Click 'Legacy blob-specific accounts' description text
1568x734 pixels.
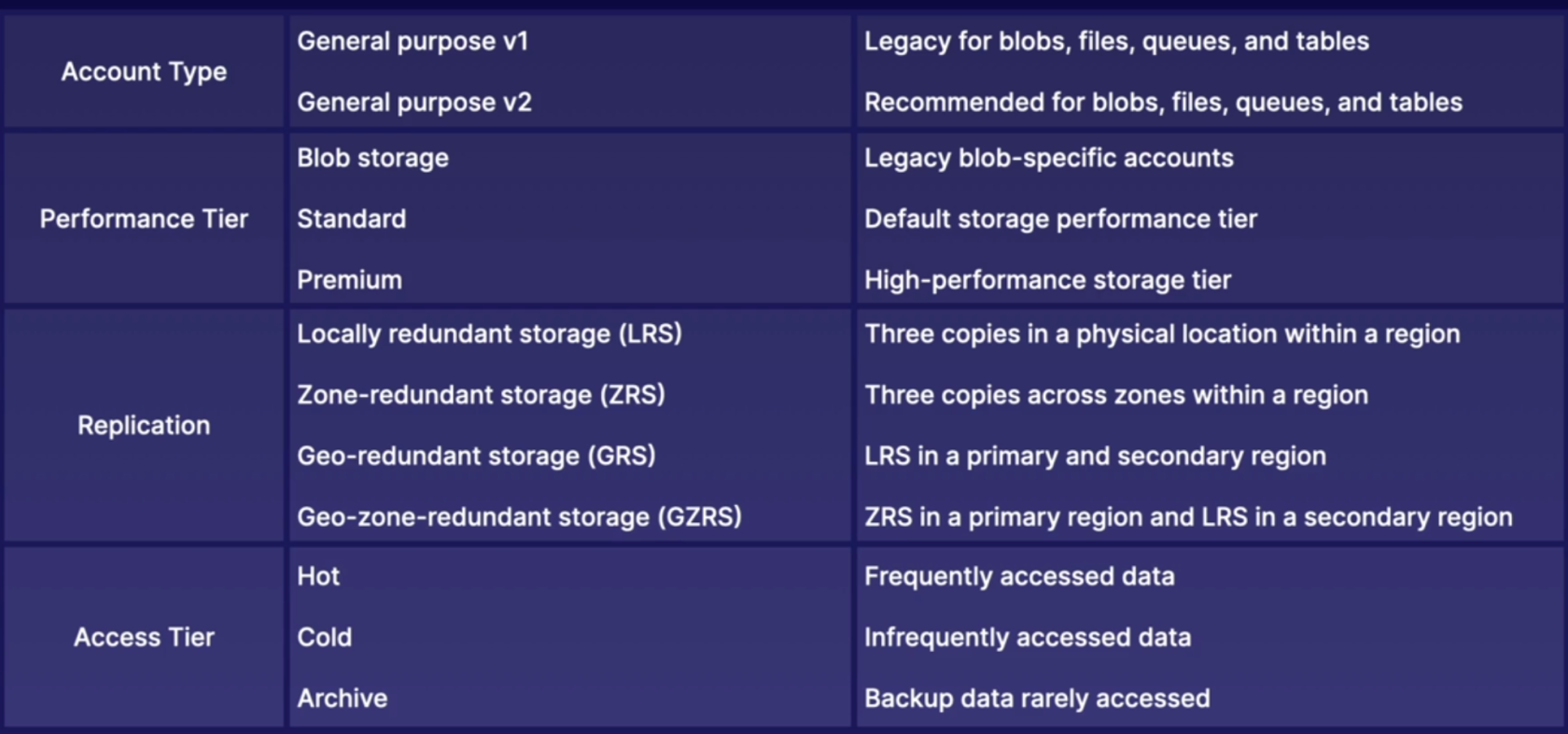click(x=1049, y=158)
